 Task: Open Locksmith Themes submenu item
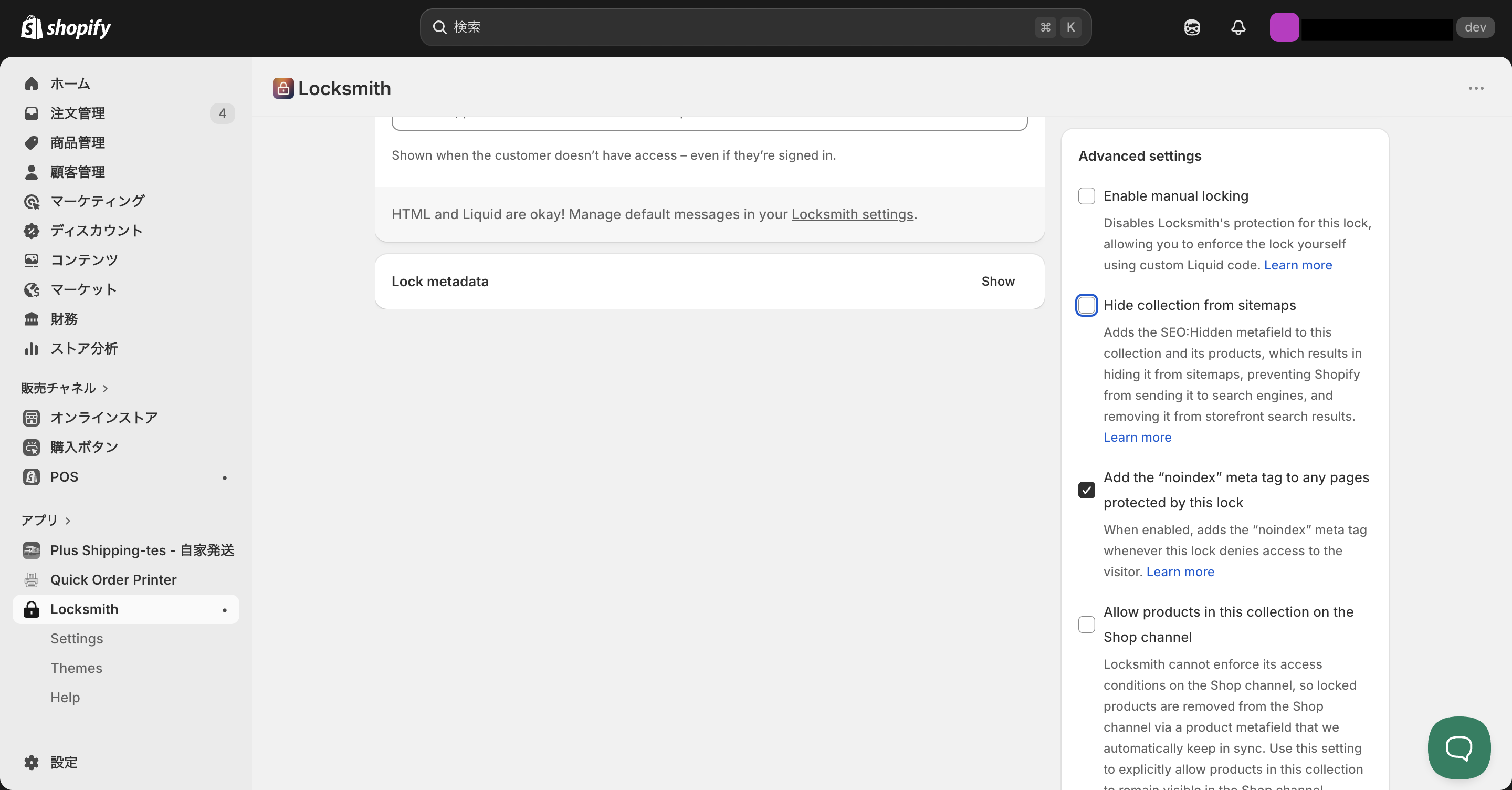pyautogui.click(x=76, y=668)
